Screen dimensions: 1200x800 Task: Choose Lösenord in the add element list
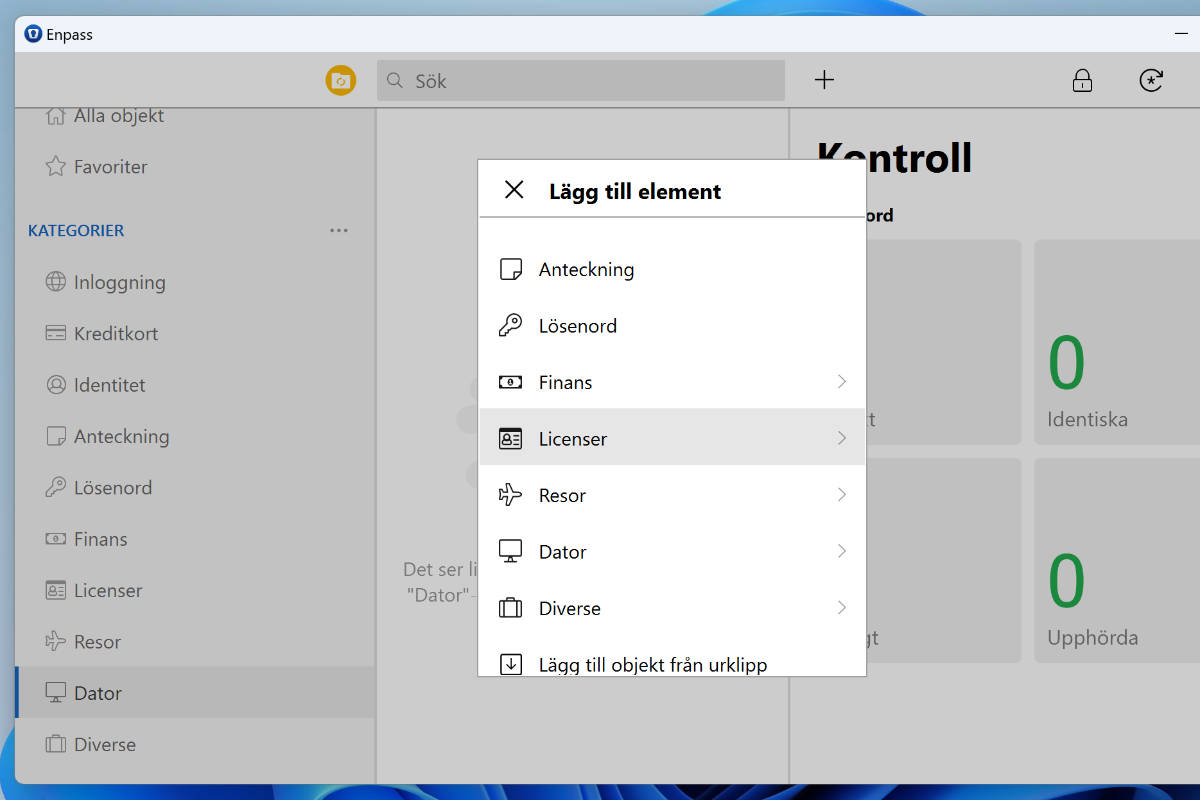point(672,326)
